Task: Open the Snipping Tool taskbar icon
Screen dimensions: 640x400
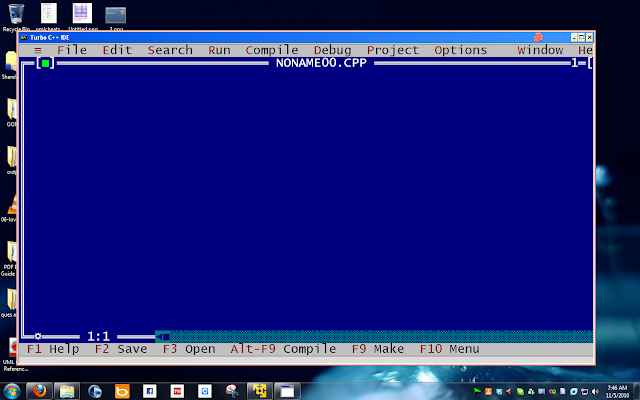Action: [232, 391]
